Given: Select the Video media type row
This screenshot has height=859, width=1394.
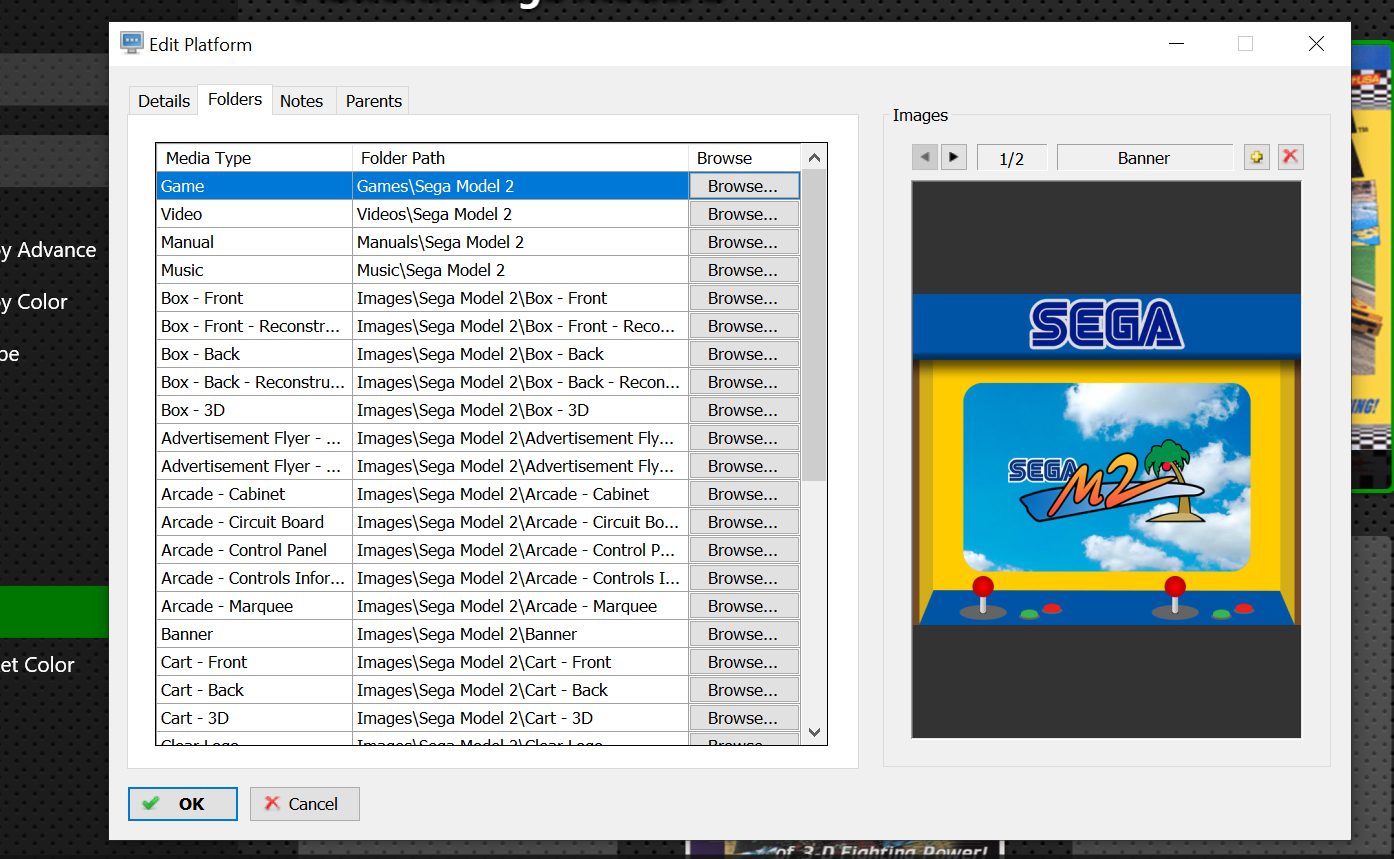Looking at the screenshot, I should (x=254, y=214).
